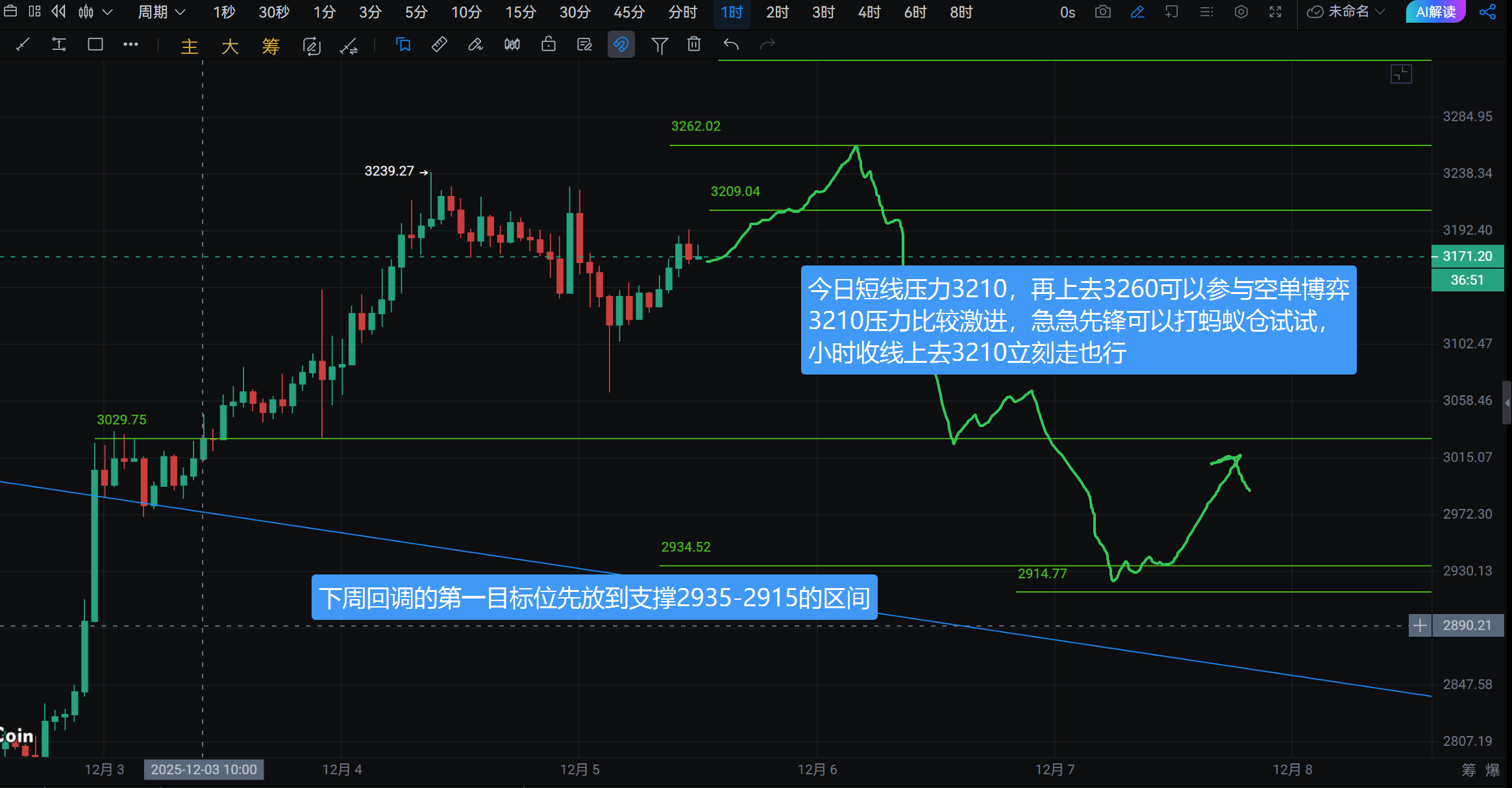Select the 15分 timeframe tab
This screenshot has height=788, width=1512.
(521, 12)
